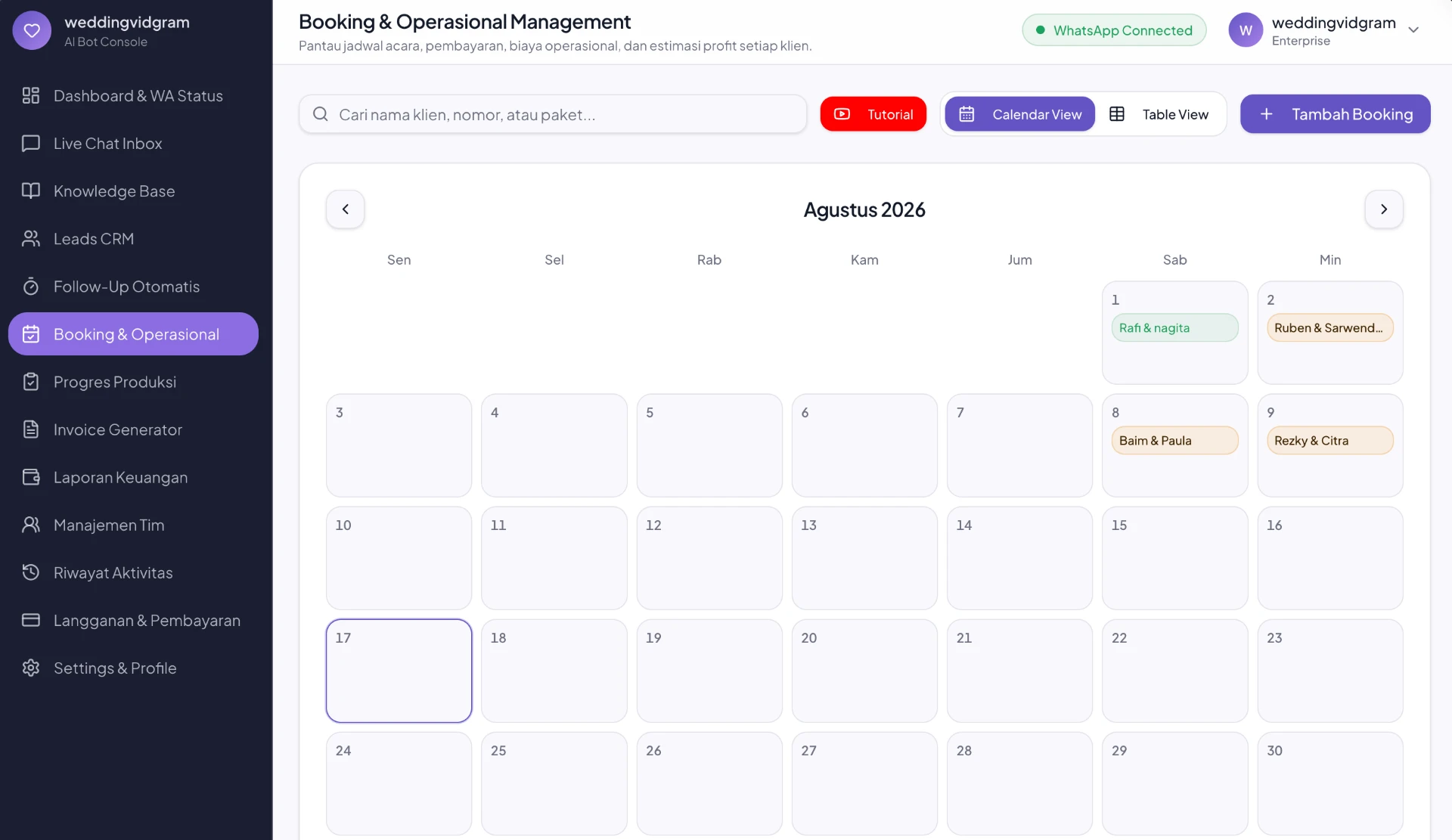Click the AI Bot Console subtitle
Viewport: 1452px width, 840px height.
106,42
